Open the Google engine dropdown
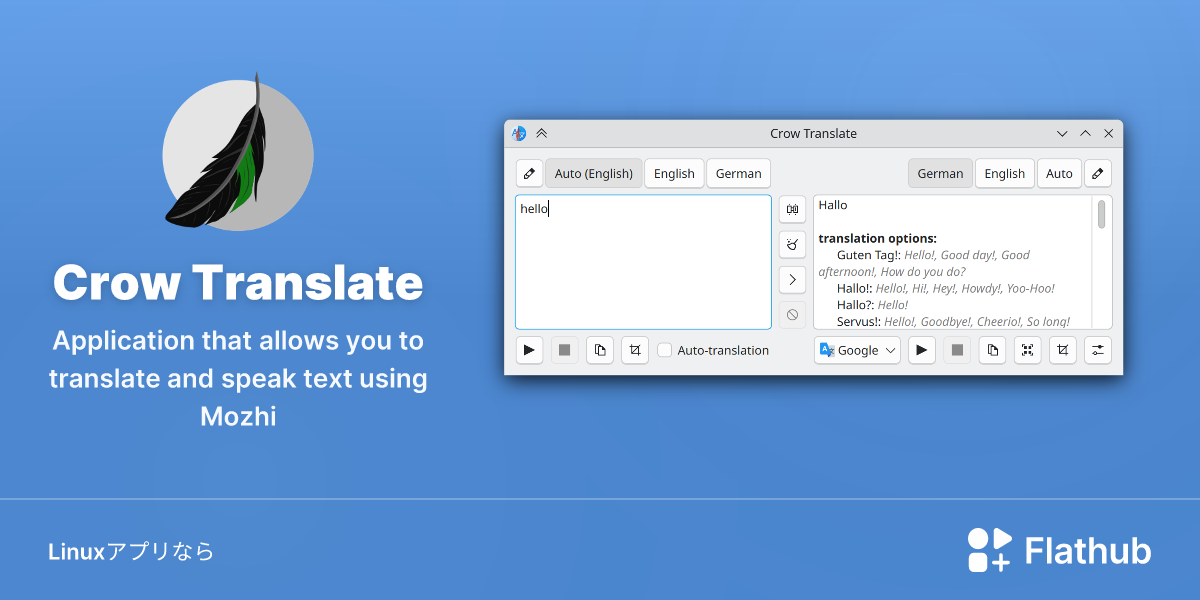This screenshot has height=600, width=1200. [x=857, y=350]
